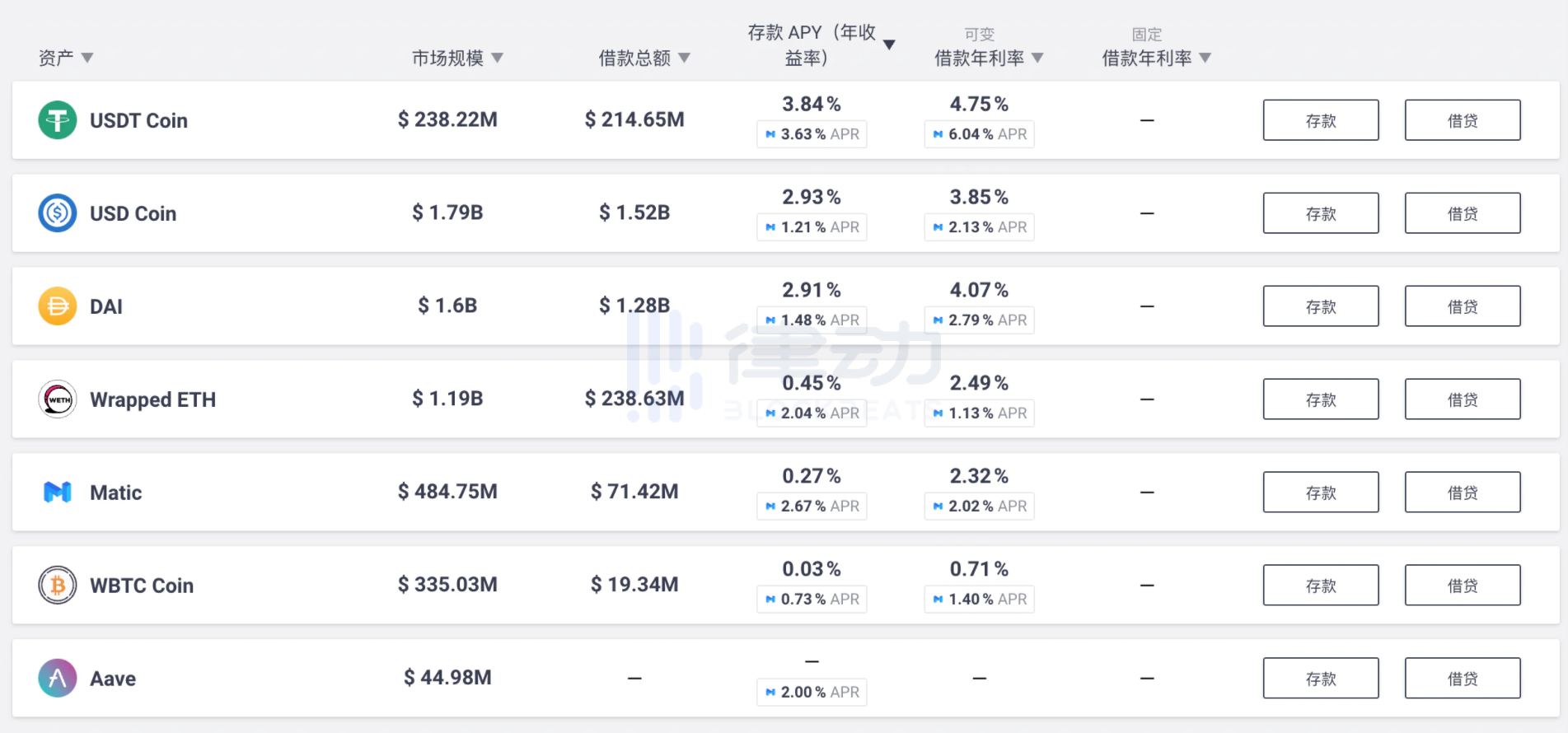The width and height of the screenshot is (1568, 733).
Task: Select the DAI yellow coin icon
Action: click(58, 306)
